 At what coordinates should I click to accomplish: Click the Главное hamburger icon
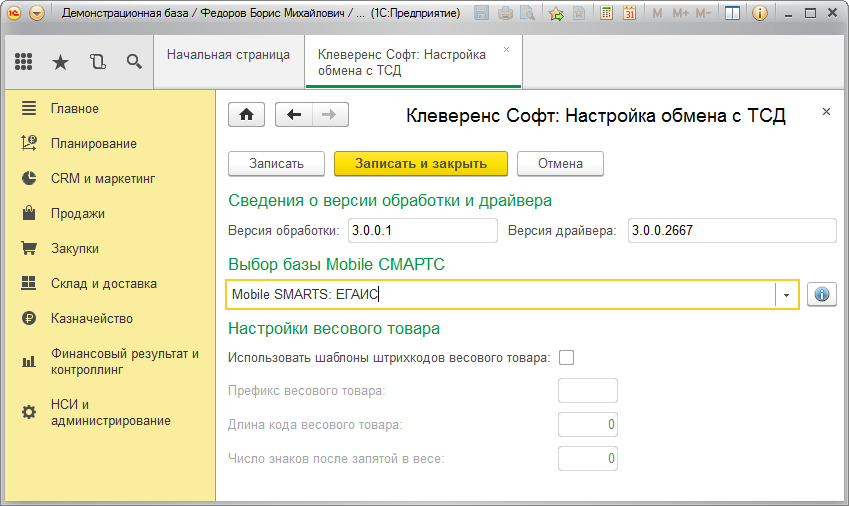[x=29, y=108]
